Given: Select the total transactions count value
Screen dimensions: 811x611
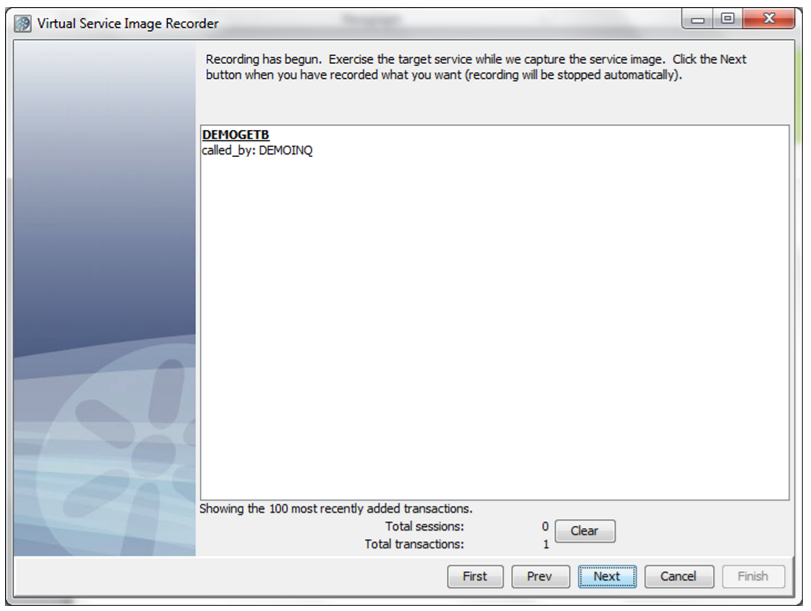Looking at the screenshot, I should [x=546, y=544].
